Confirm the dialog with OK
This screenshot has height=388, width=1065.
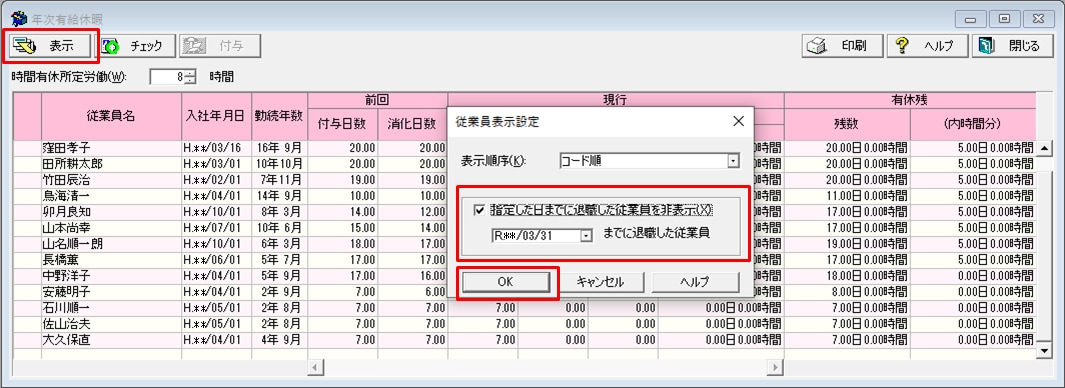(x=505, y=282)
